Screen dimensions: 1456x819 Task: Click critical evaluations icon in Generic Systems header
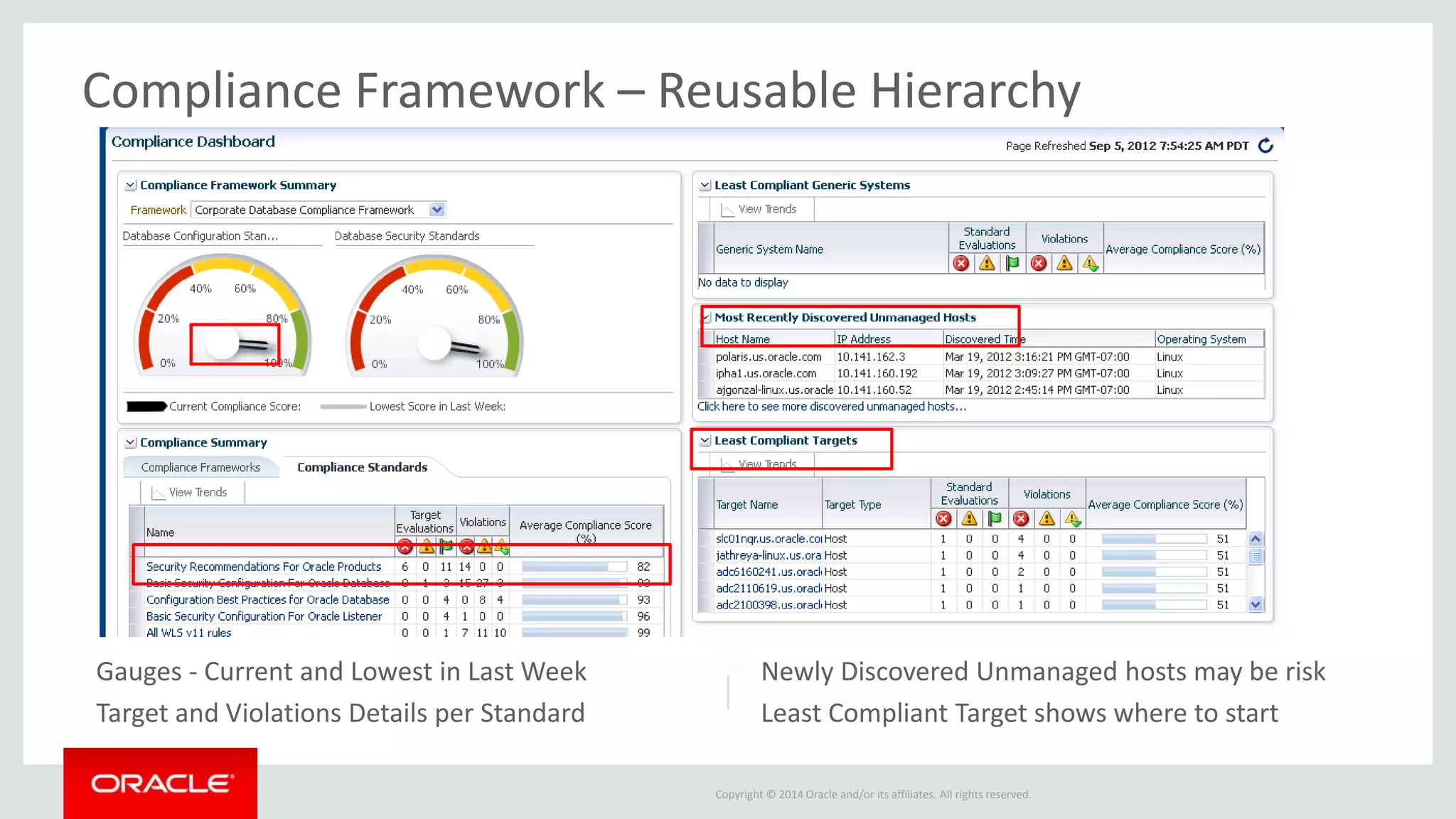(x=961, y=264)
